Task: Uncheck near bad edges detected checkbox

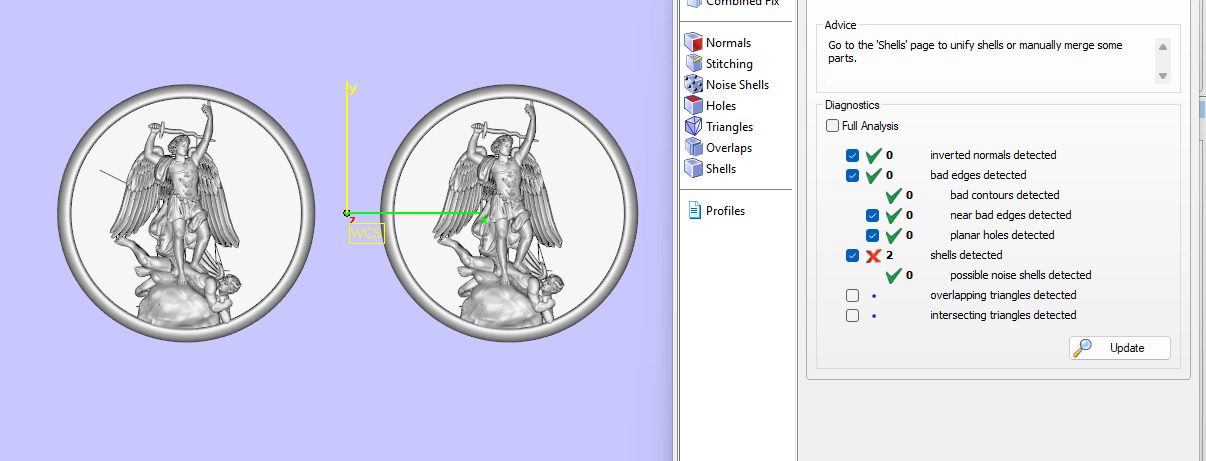Action: 872,215
